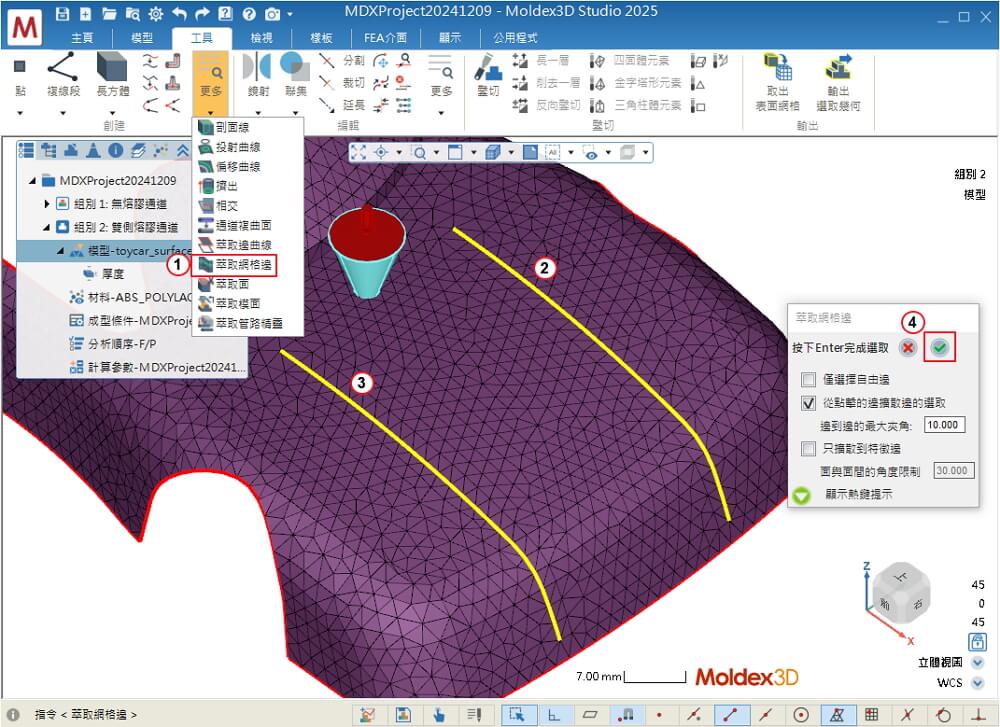Click the view cube orientation widget

tap(900, 594)
